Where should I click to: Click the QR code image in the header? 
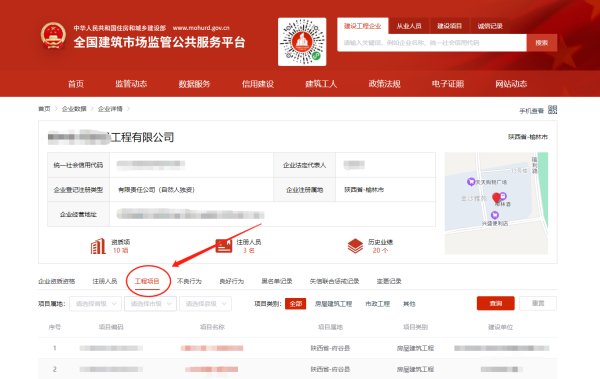(x=302, y=41)
